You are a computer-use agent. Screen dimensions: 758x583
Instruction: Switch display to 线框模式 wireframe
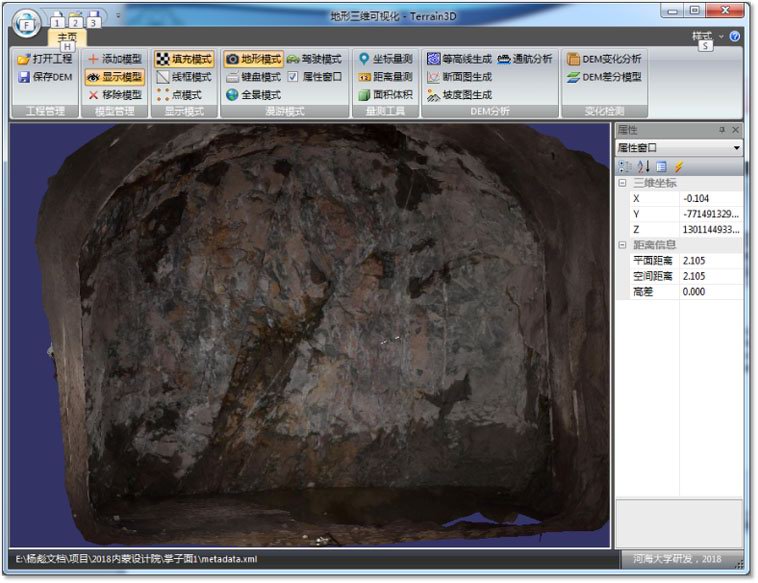coord(184,77)
